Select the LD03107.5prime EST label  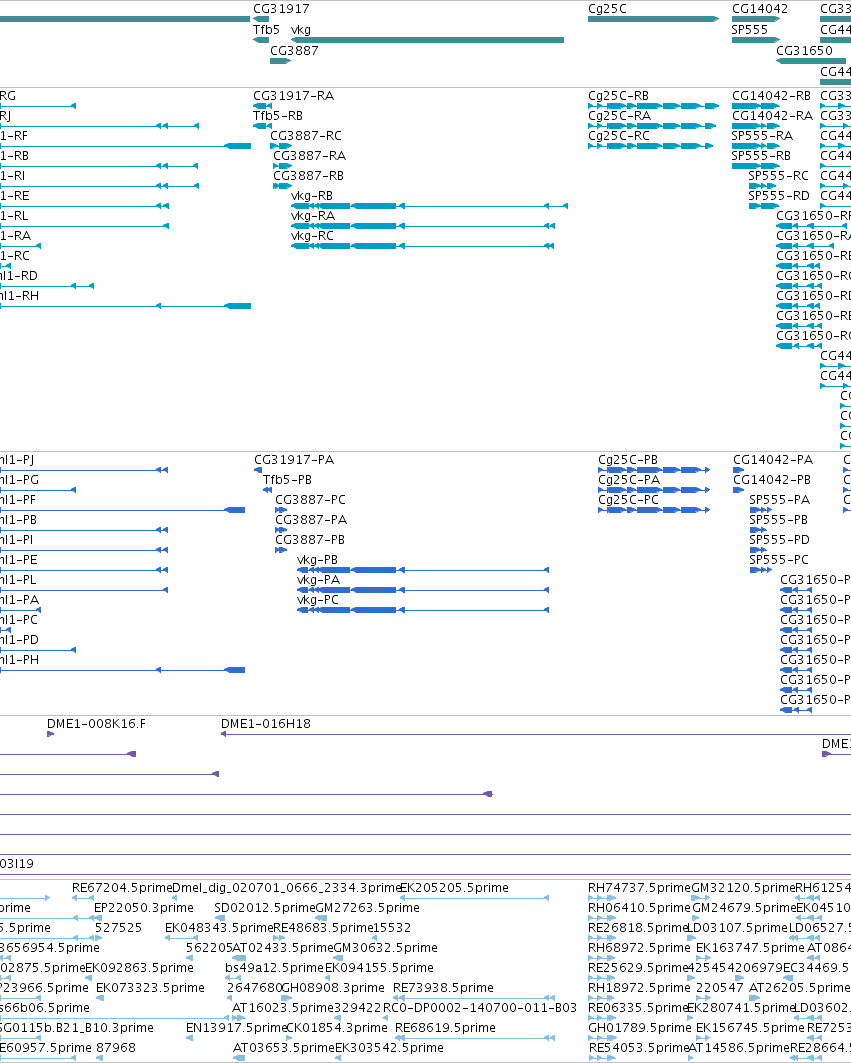(x=738, y=928)
